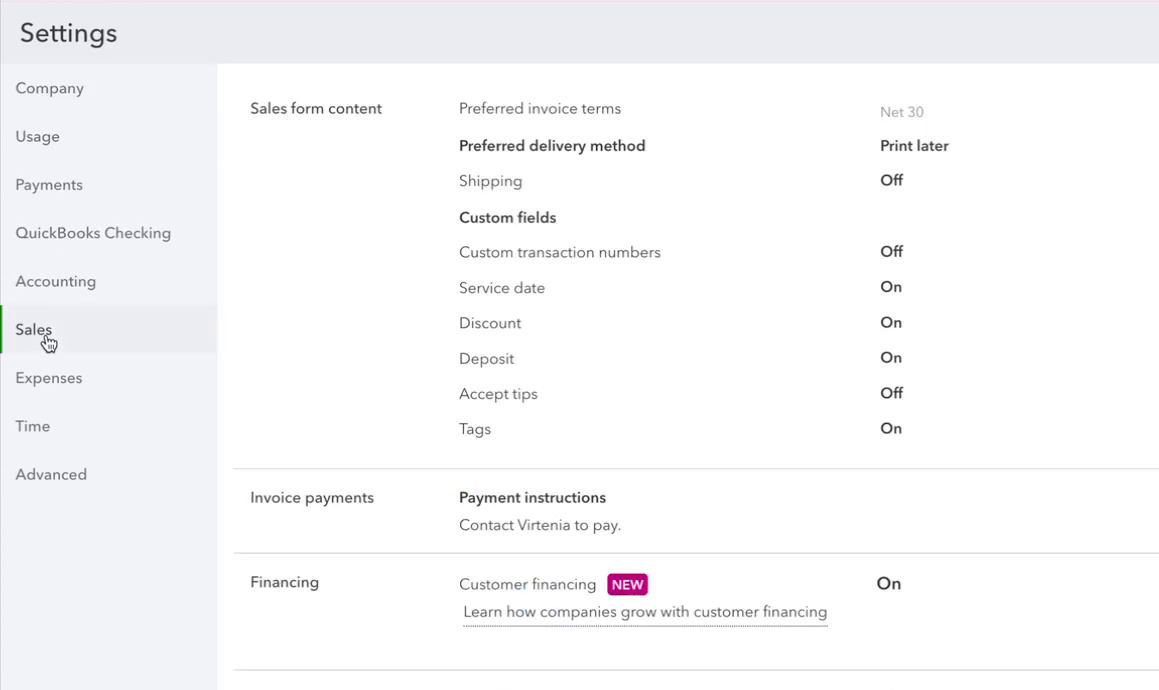Open the Payments settings section
The image size is (1159, 690).
tap(49, 184)
